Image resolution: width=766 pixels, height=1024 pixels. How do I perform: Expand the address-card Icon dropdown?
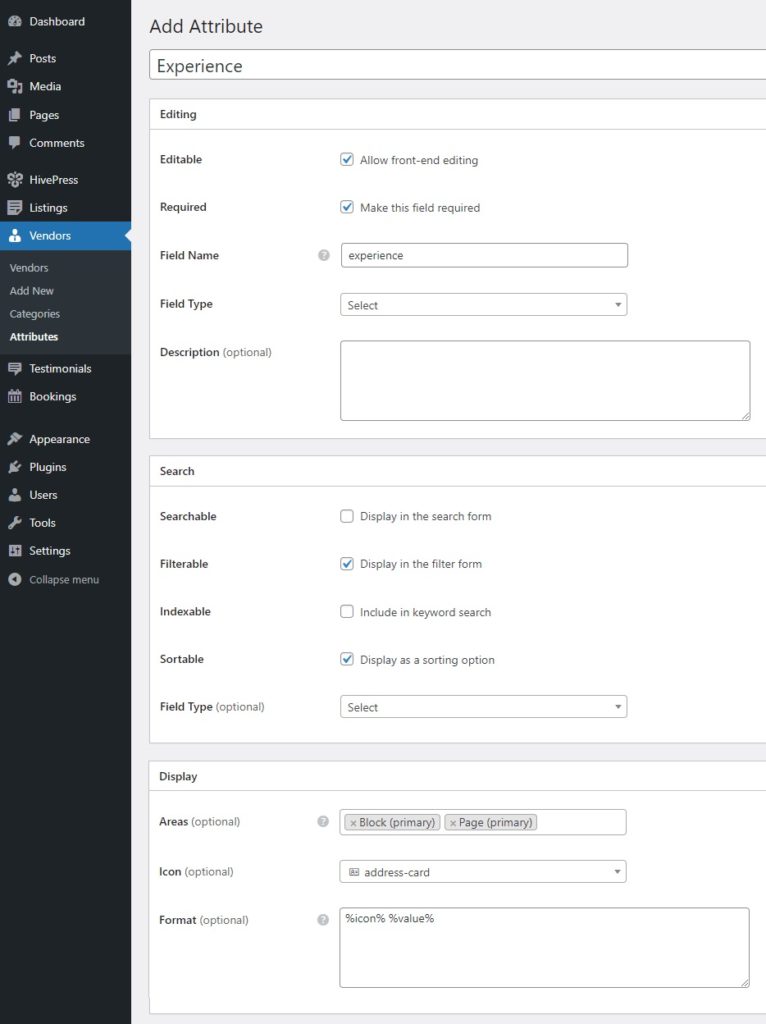point(483,872)
